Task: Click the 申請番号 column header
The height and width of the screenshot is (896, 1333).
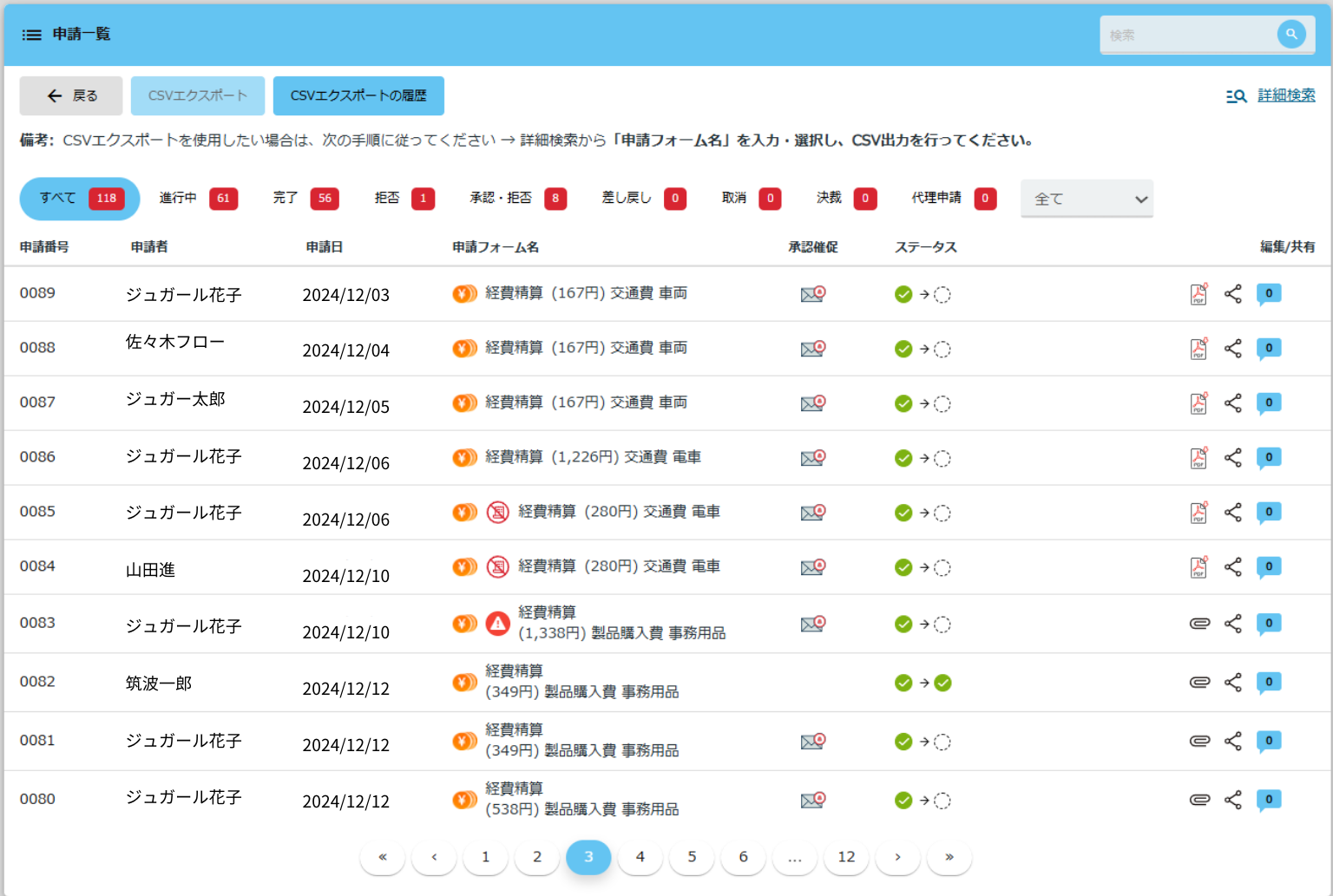Action: (x=44, y=247)
